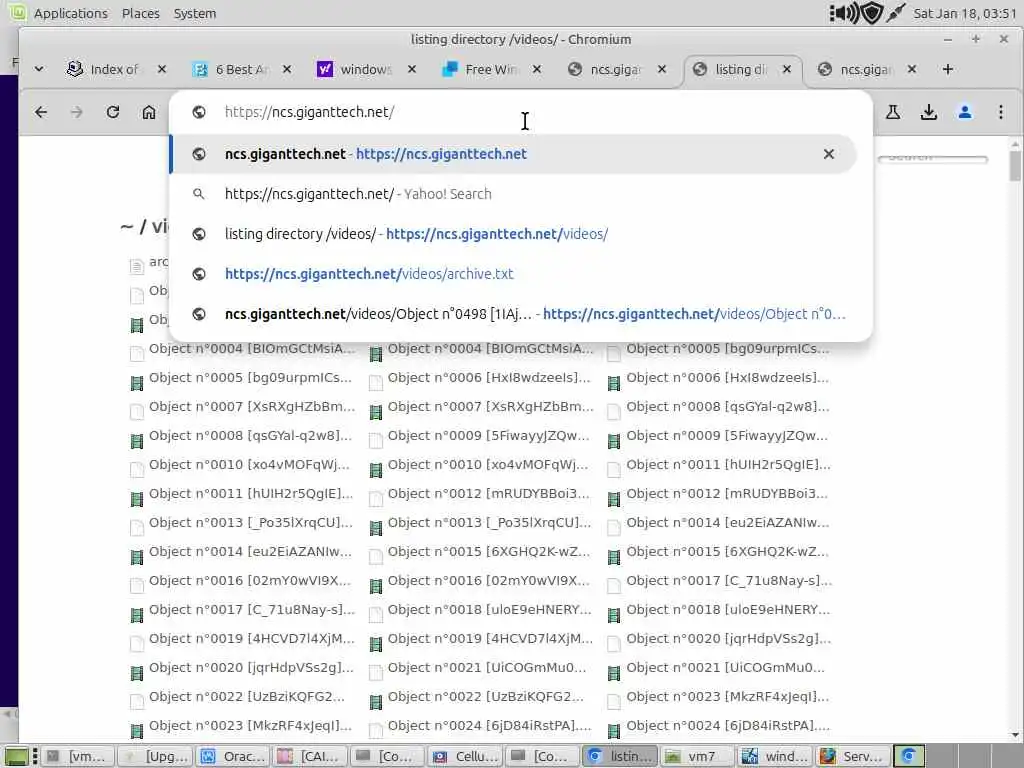
Task: Switch to the Orac... taskbar window
Action: 233,756
